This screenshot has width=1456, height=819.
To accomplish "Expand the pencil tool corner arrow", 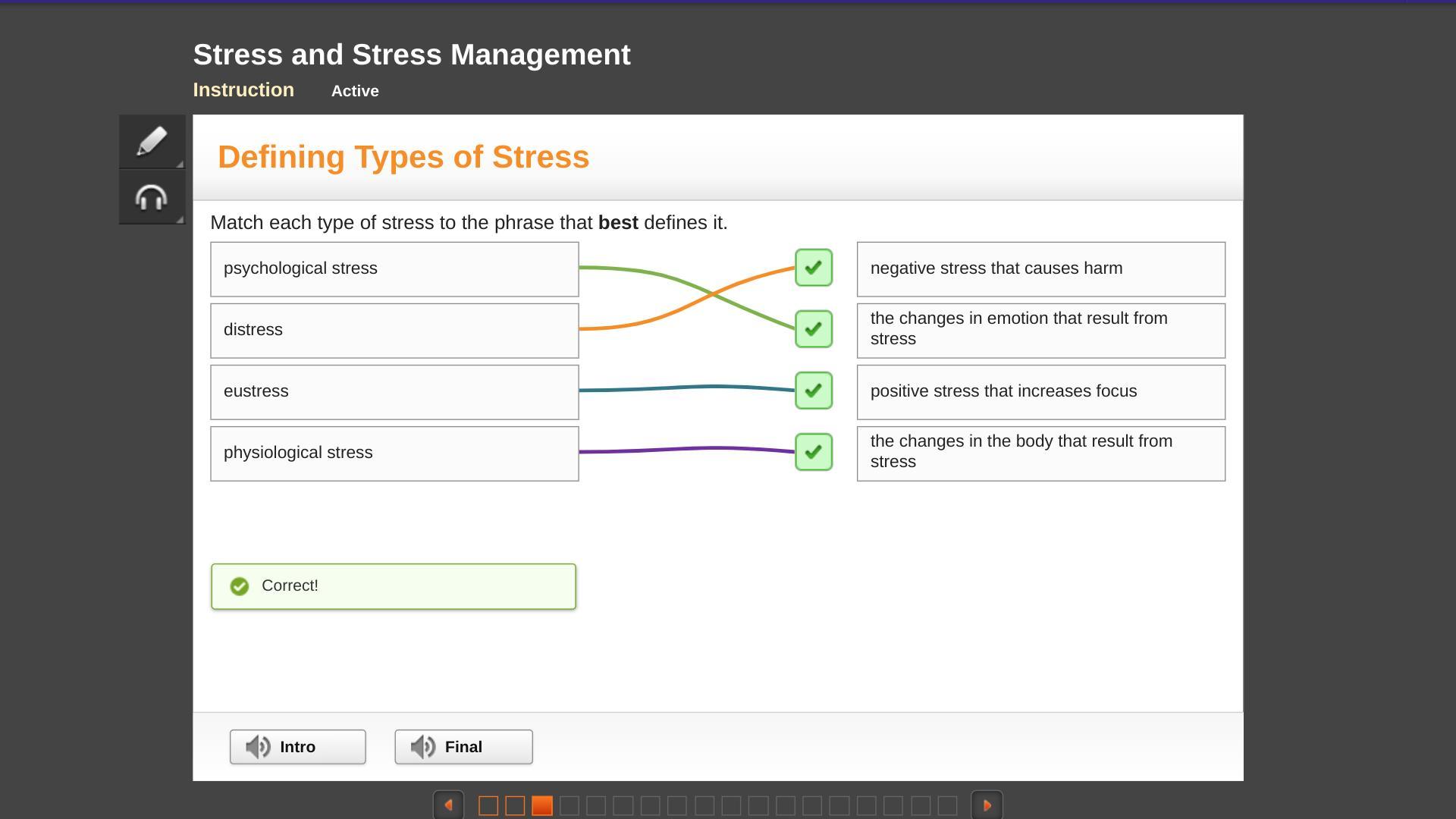I will pyautogui.click(x=180, y=164).
